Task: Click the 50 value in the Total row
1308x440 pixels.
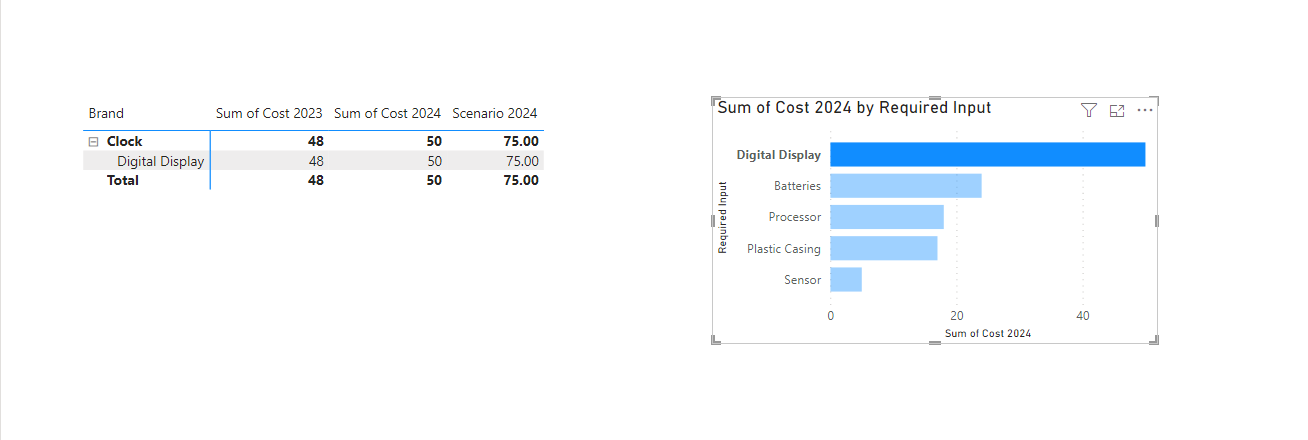Action: pos(433,181)
